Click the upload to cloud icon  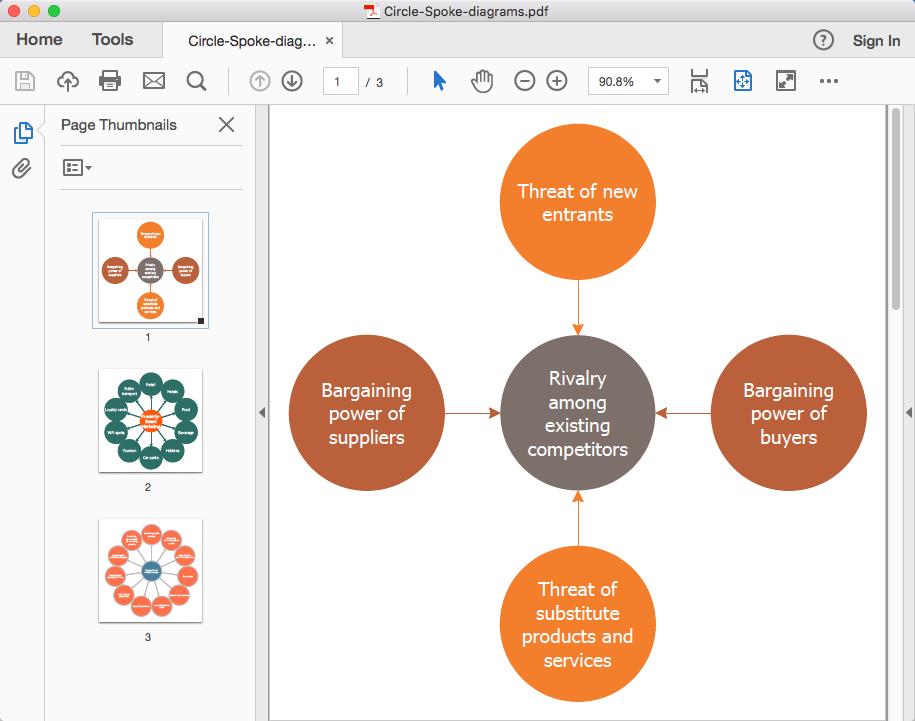(68, 81)
